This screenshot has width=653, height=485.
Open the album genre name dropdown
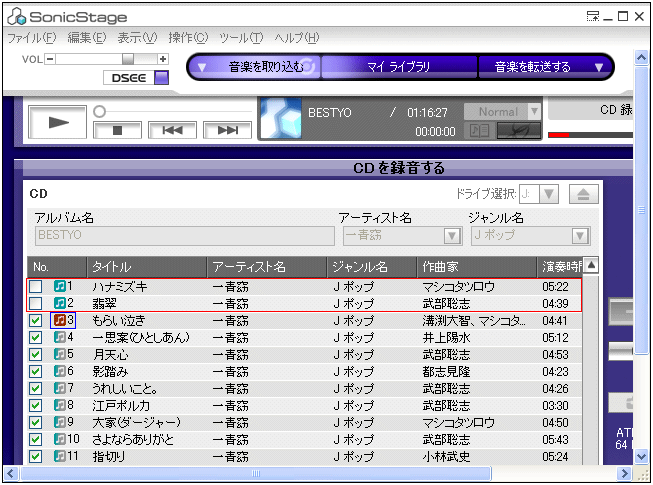(x=580, y=236)
